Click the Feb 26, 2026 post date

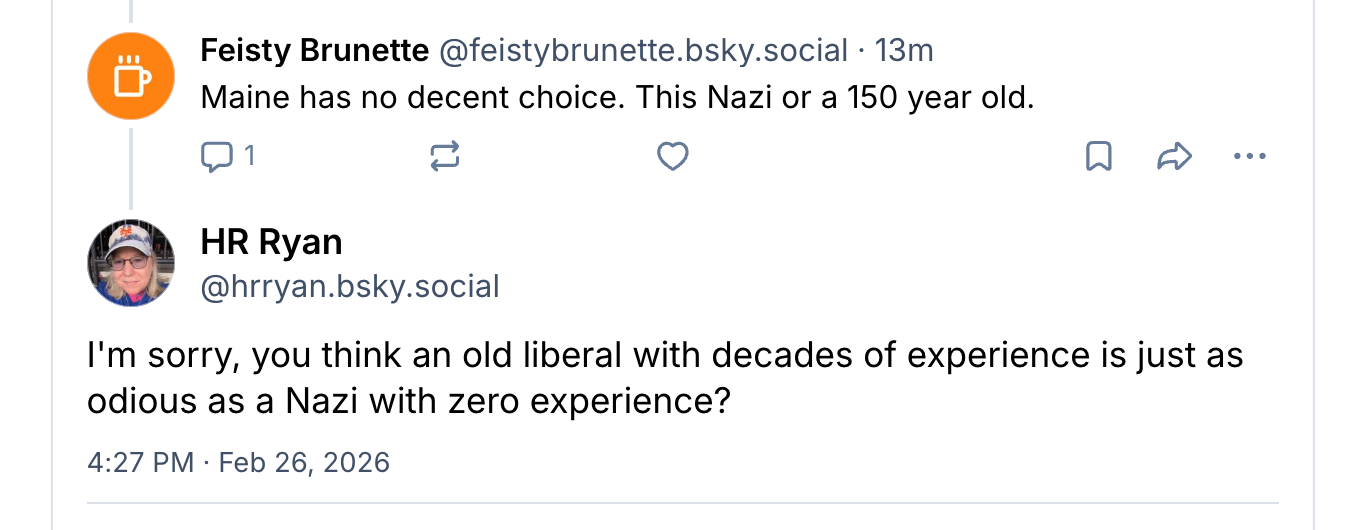tap(304, 463)
